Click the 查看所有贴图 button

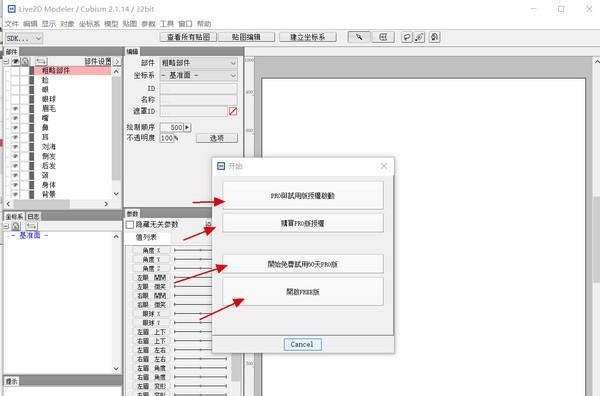point(188,37)
